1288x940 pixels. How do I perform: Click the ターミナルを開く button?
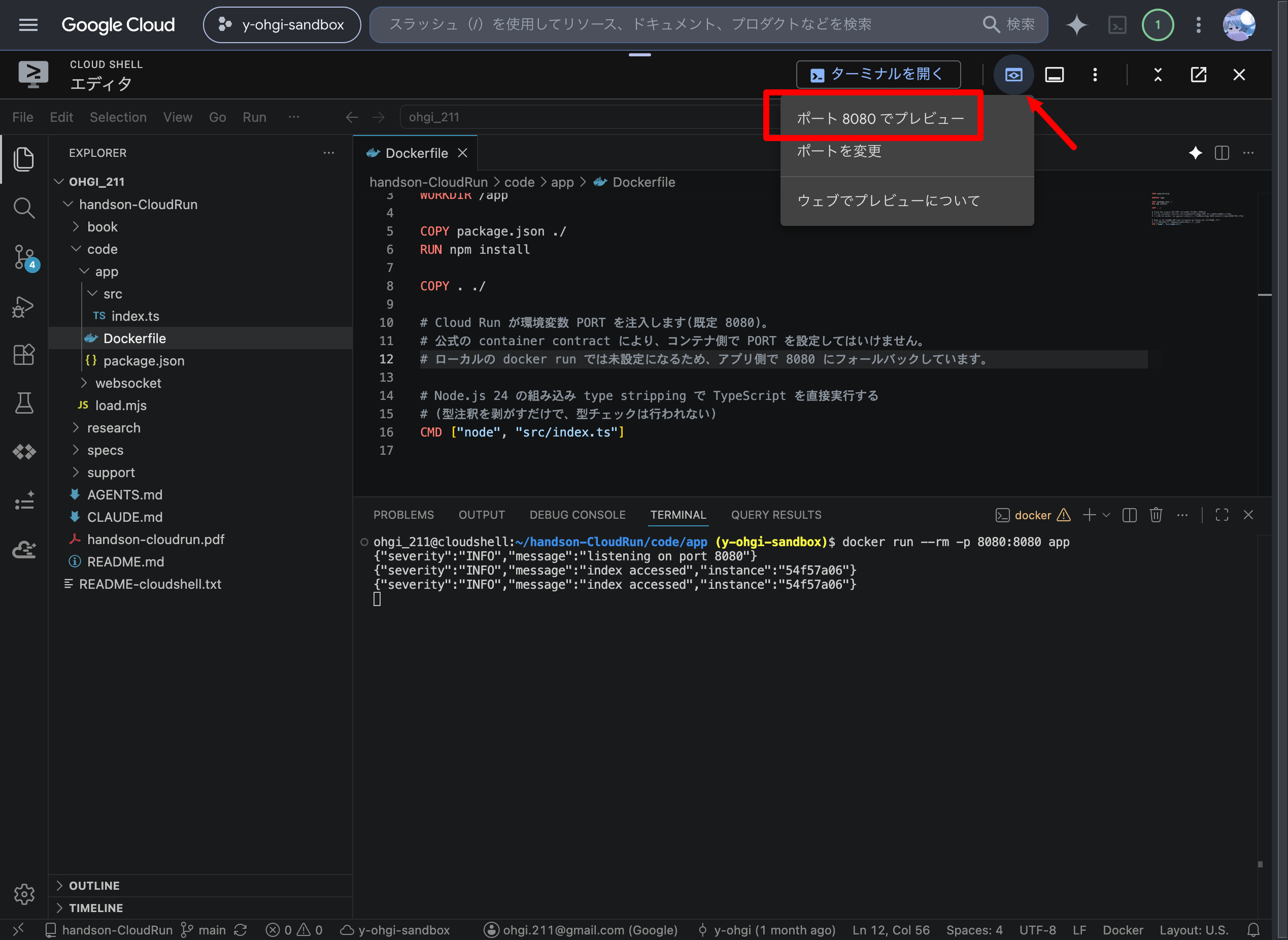tap(878, 75)
